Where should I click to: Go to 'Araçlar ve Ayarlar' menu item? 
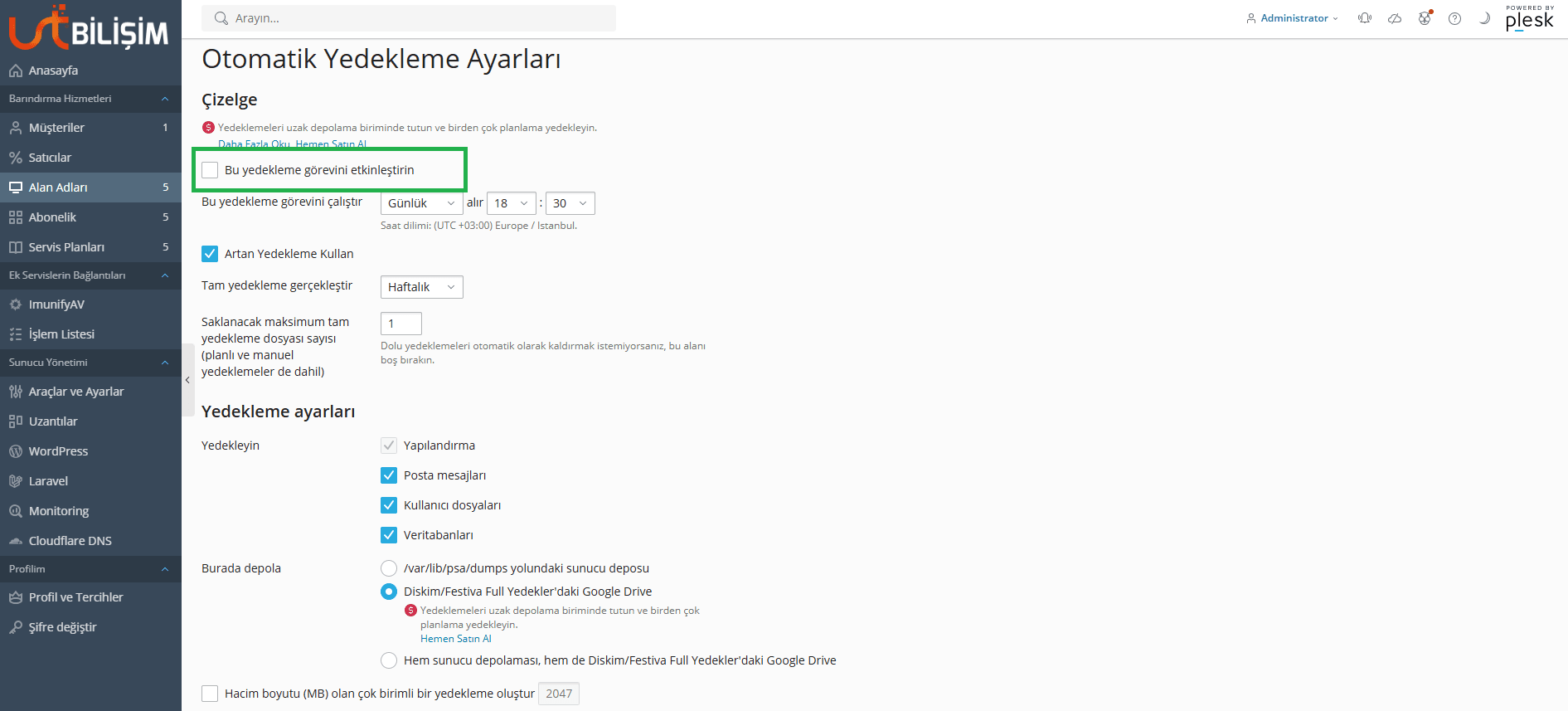click(x=76, y=392)
